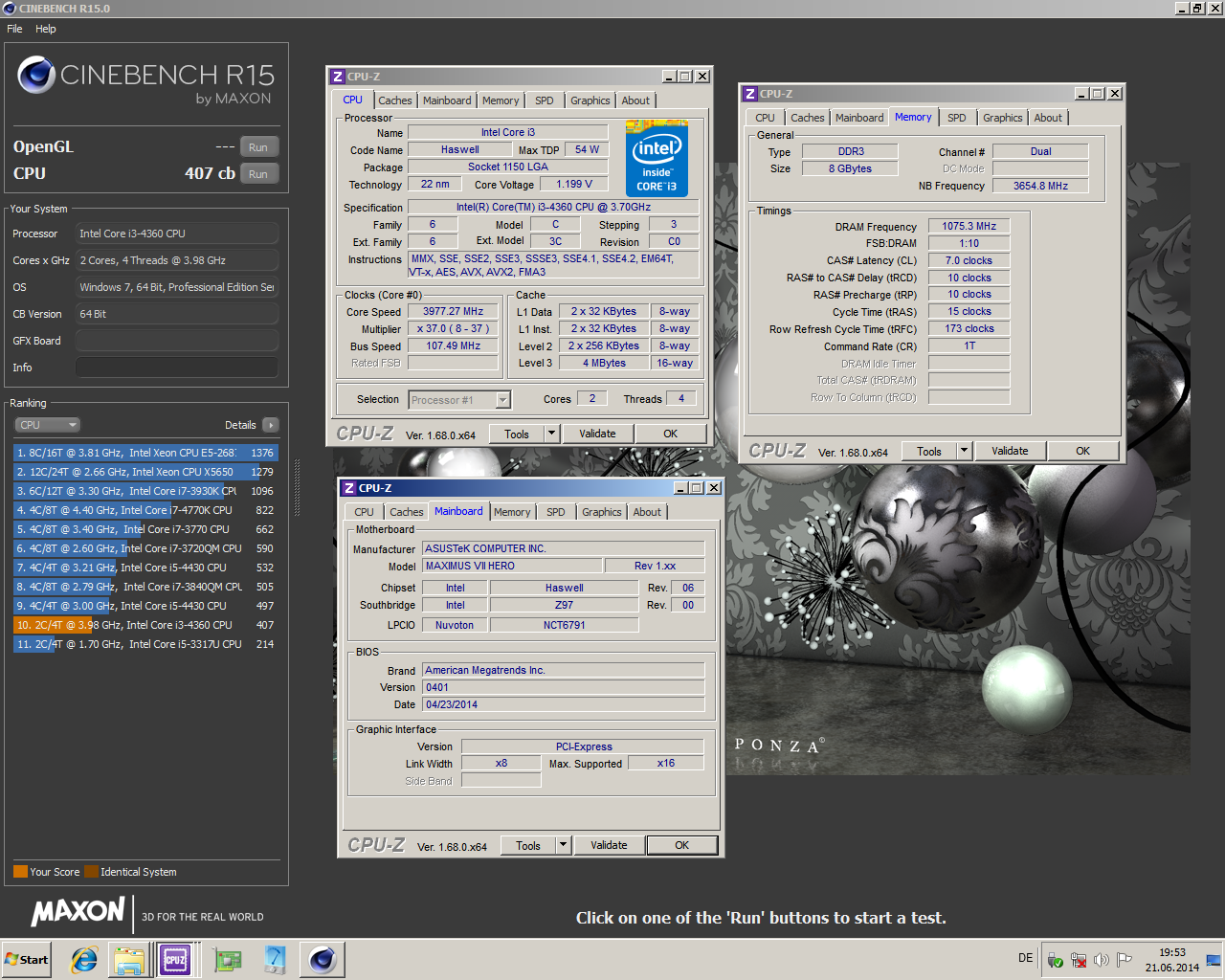Click CPU-Z title icon in CPU window
The width and height of the screenshot is (1225, 980).
click(337, 77)
